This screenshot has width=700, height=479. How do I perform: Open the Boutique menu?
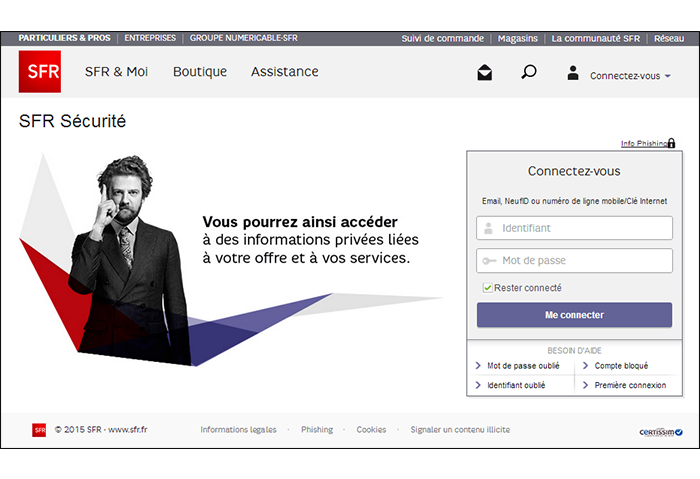click(200, 72)
